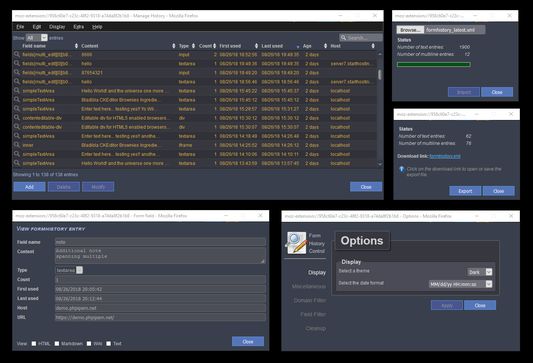The width and height of the screenshot is (533, 363).
Task: Click the Modify button in Manage History
Action: tap(98, 187)
